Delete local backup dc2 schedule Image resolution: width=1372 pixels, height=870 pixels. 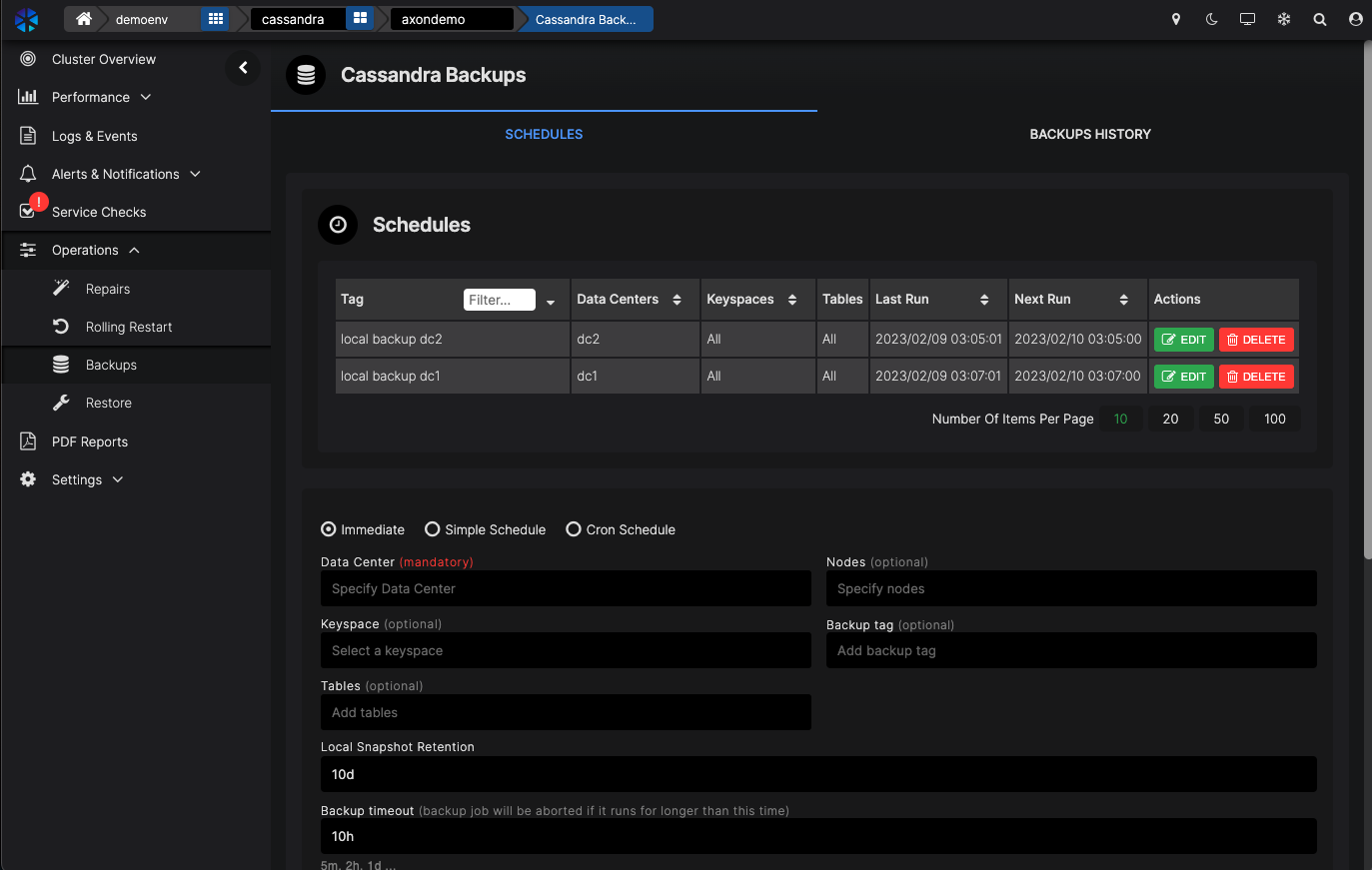tap(1256, 340)
